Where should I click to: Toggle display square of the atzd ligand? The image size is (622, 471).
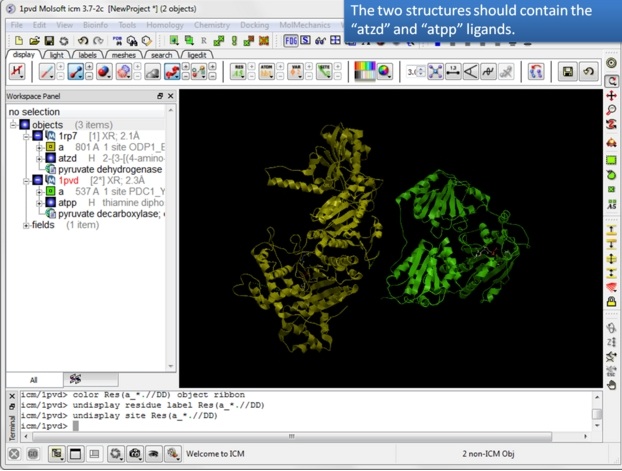pos(49,158)
